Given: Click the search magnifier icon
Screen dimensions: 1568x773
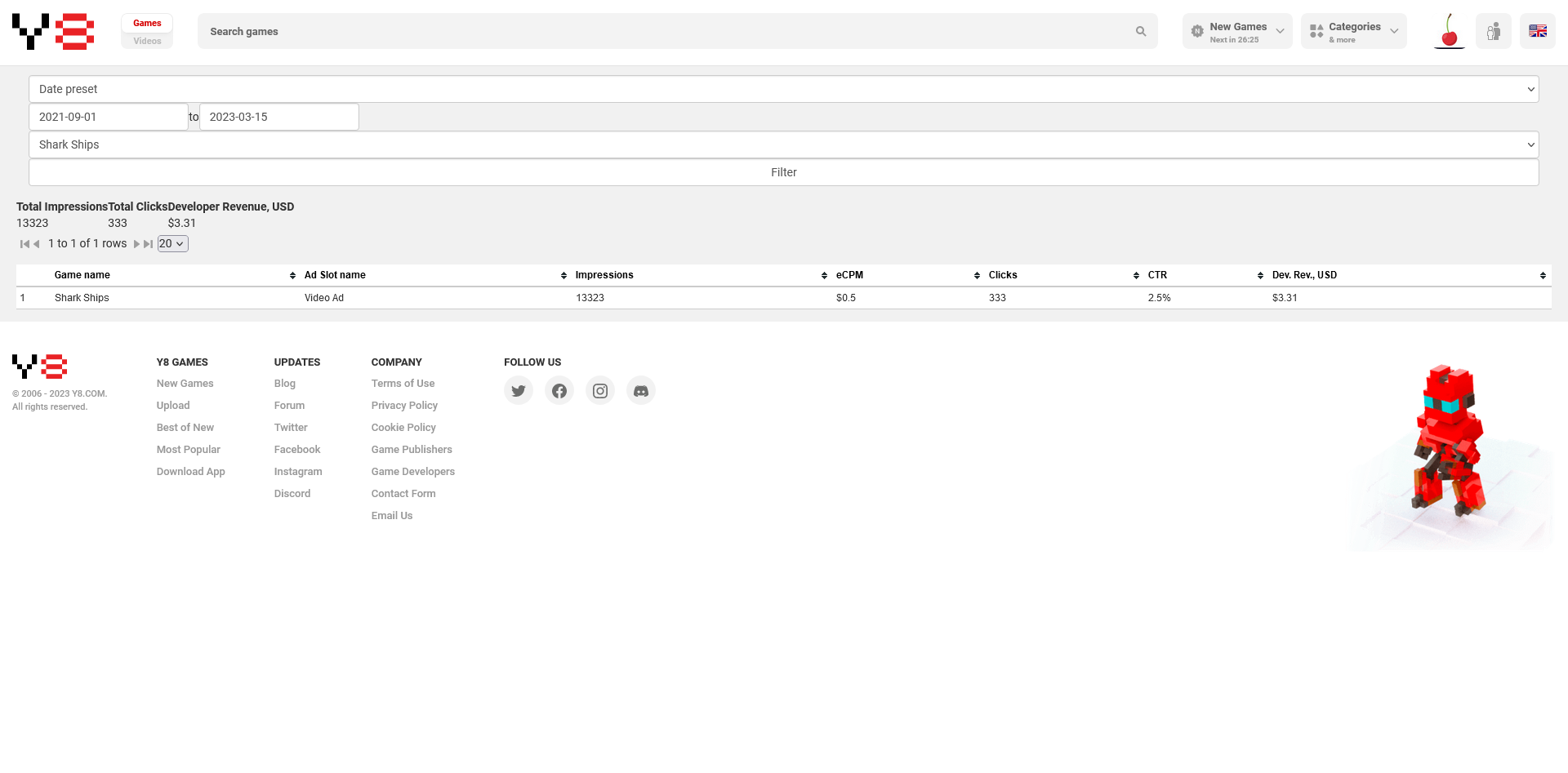Looking at the screenshot, I should 1141,31.
